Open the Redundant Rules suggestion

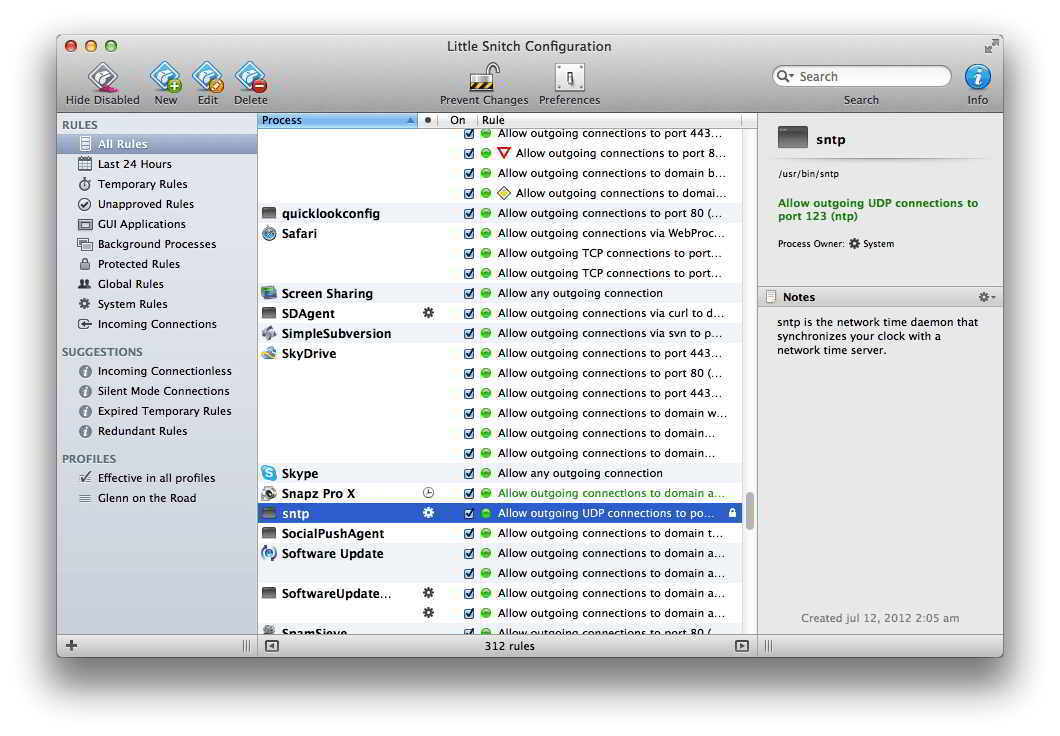coord(142,431)
